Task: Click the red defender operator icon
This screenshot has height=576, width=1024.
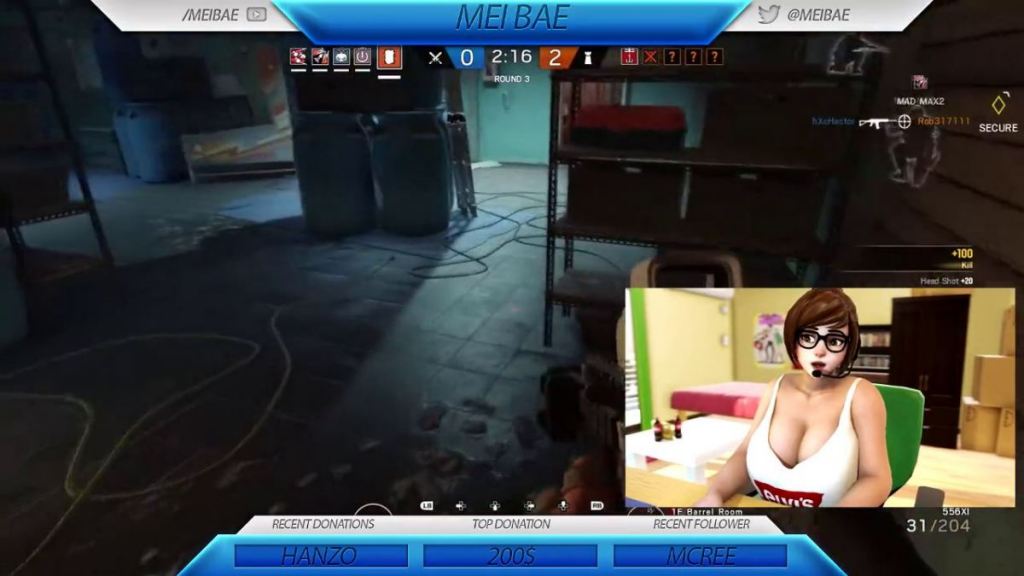Action: point(629,57)
